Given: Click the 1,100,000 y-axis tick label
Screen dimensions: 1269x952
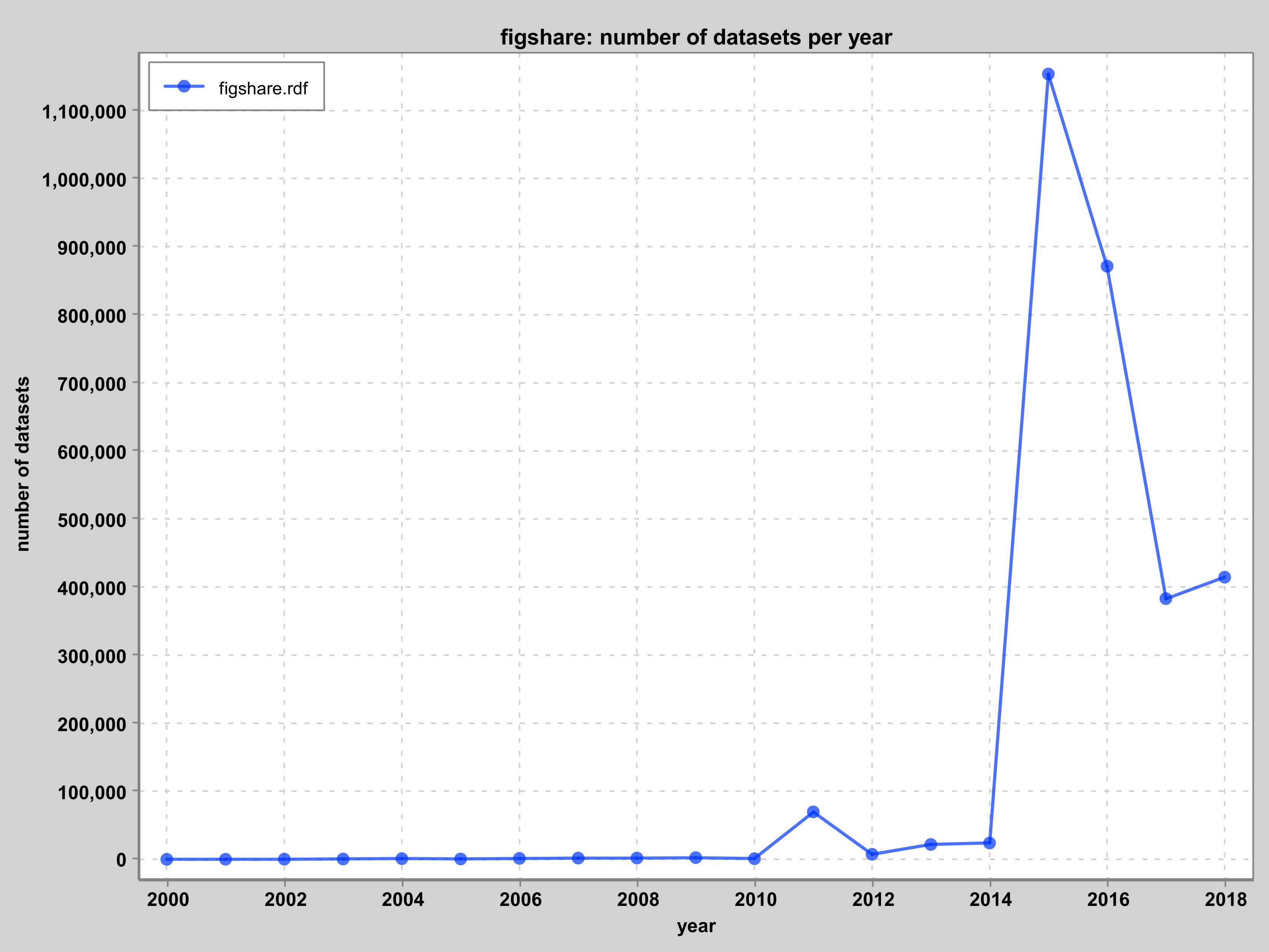Looking at the screenshot, I should click(84, 111).
